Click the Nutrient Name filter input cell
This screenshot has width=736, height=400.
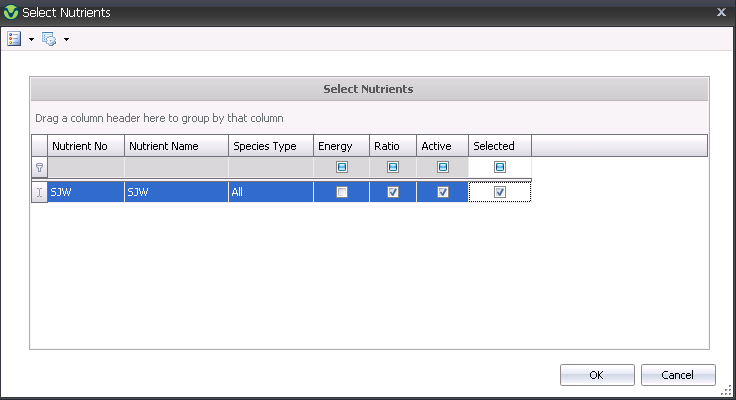176,167
